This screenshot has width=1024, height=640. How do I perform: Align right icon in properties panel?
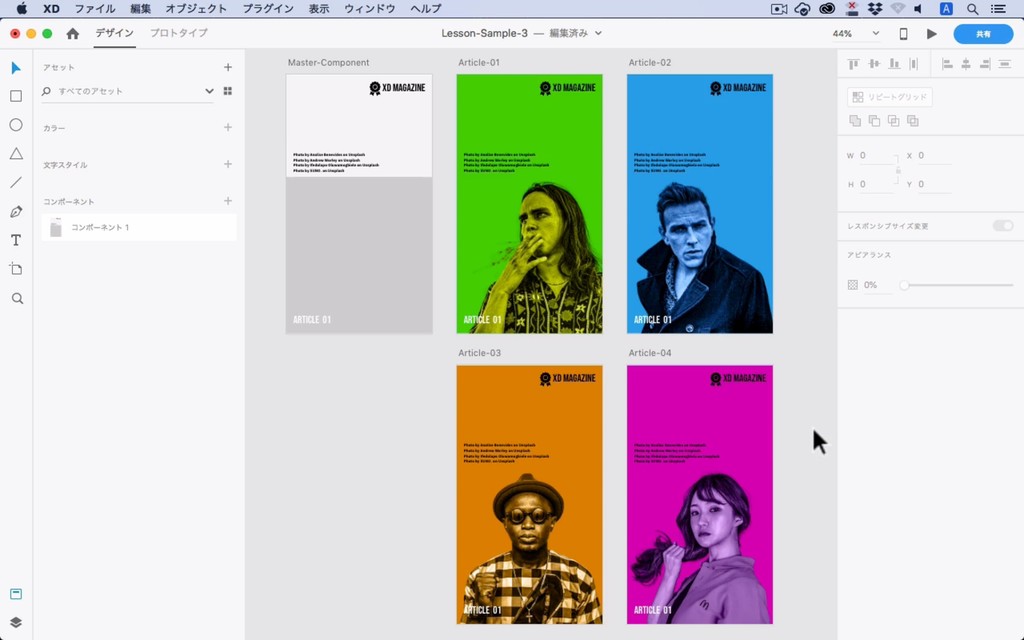tap(985, 64)
